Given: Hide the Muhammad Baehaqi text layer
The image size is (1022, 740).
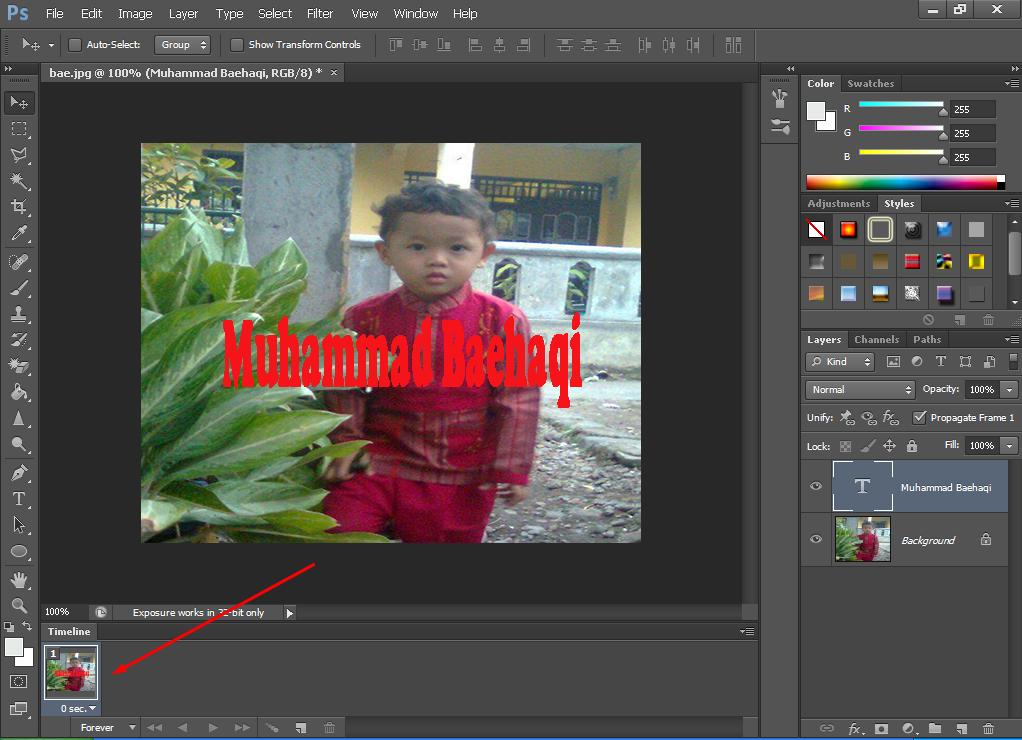Looking at the screenshot, I should point(816,487).
